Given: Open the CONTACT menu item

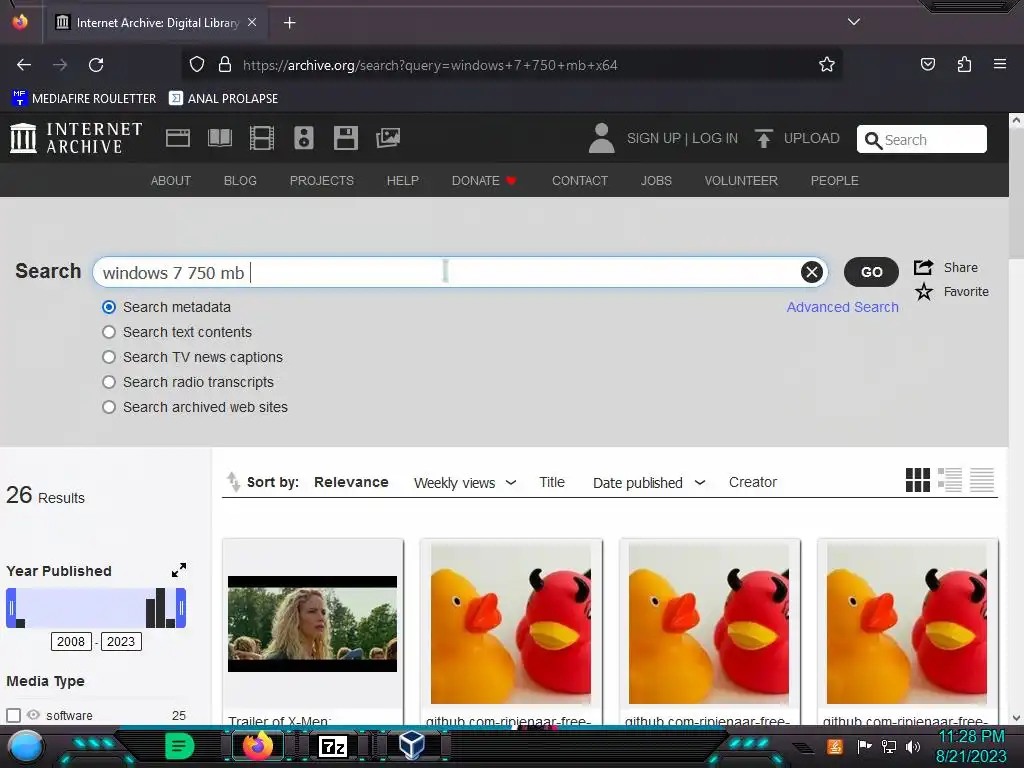Looking at the screenshot, I should (x=580, y=180).
